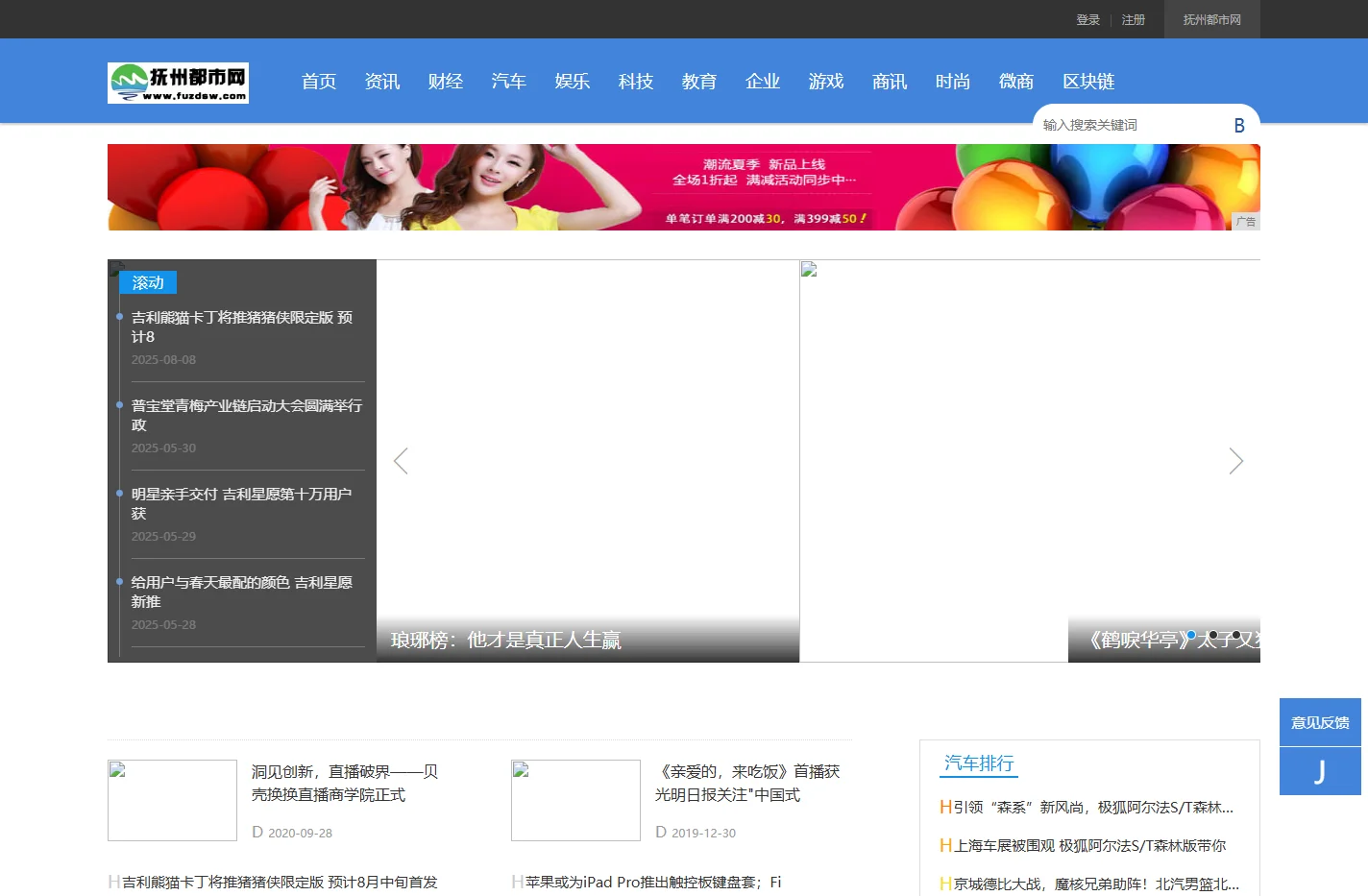Select the first carousel dot indicator

point(1191,635)
